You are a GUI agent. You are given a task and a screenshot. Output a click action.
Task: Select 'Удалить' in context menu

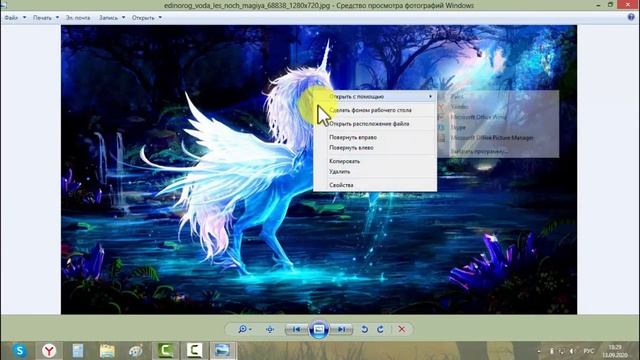click(375, 172)
